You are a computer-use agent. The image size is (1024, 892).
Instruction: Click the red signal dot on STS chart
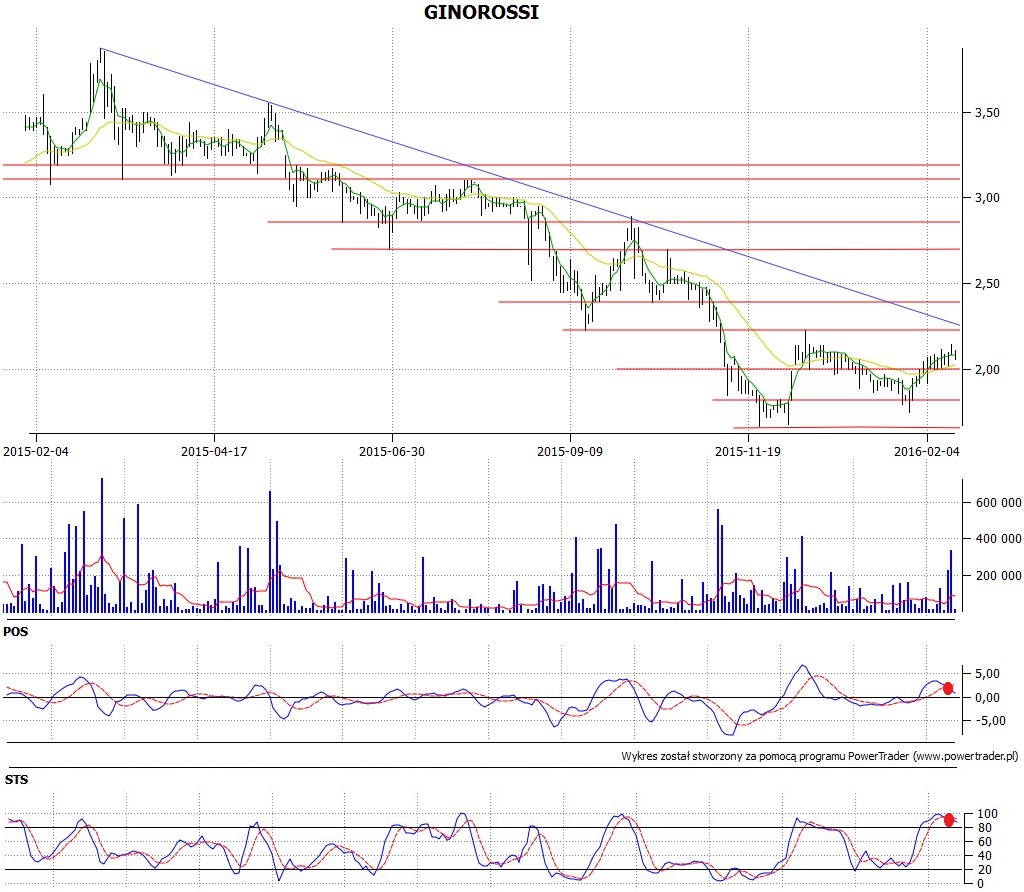point(949,820)
